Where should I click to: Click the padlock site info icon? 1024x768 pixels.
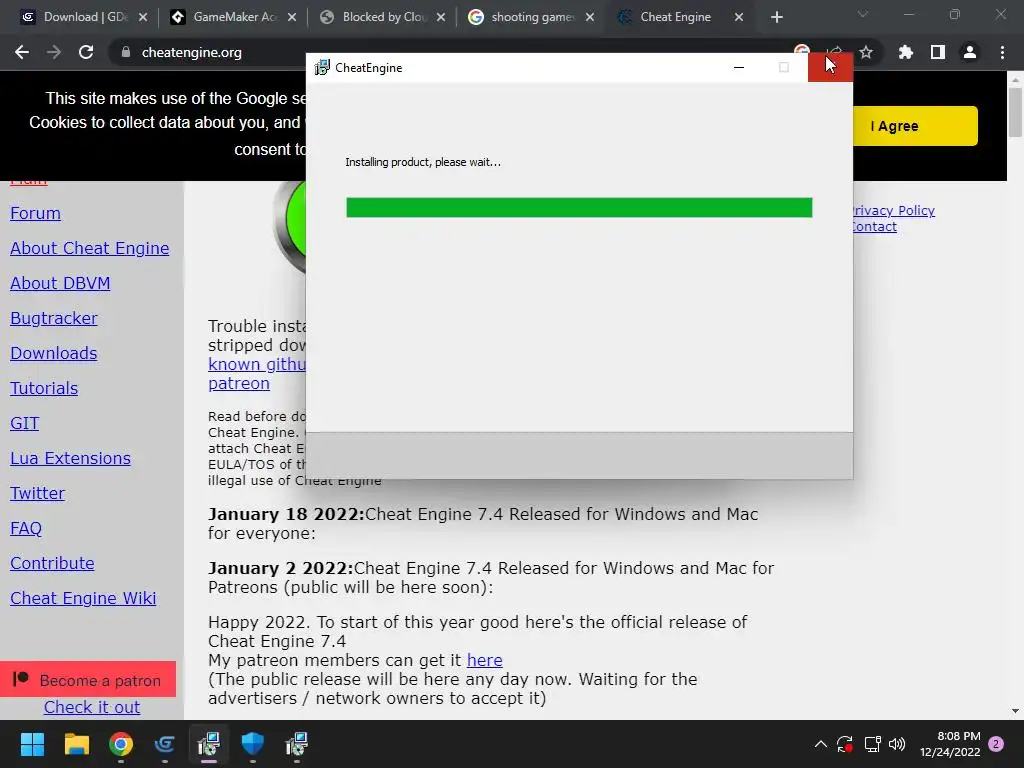point(125,52)
